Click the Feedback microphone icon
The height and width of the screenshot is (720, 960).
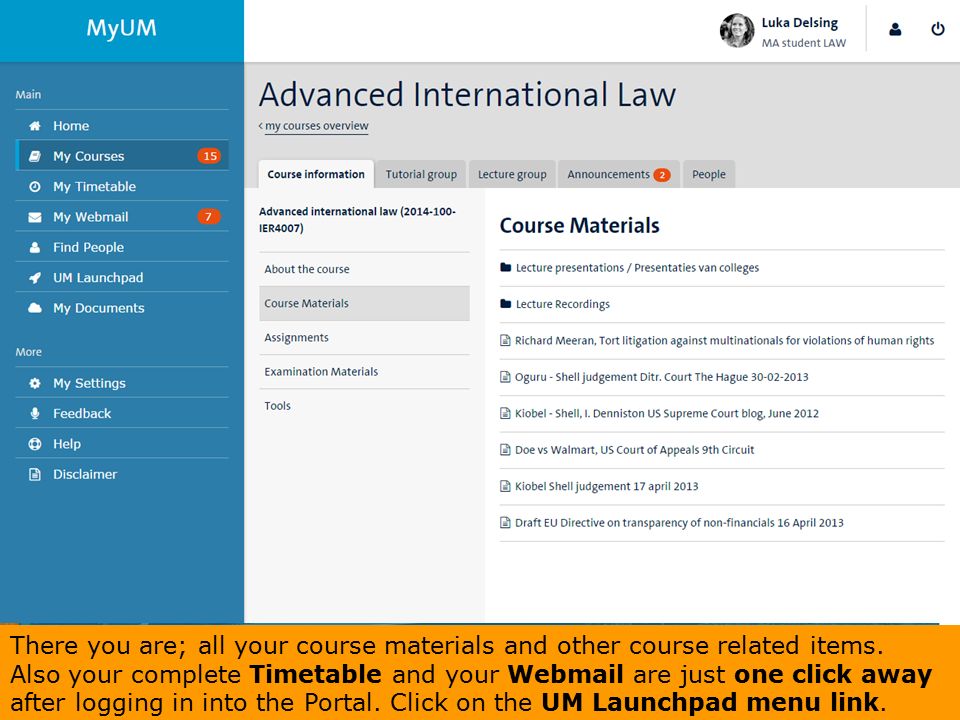[35, 414]
